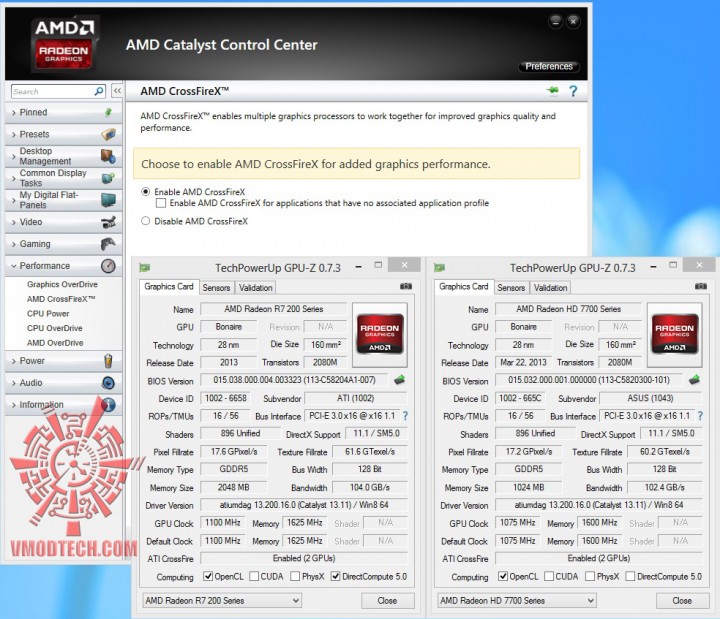This screenshot has width=720, height=619.
Task: Save BIOS icon in R7 200 GPU-Z window
Action: click(399, 380)
